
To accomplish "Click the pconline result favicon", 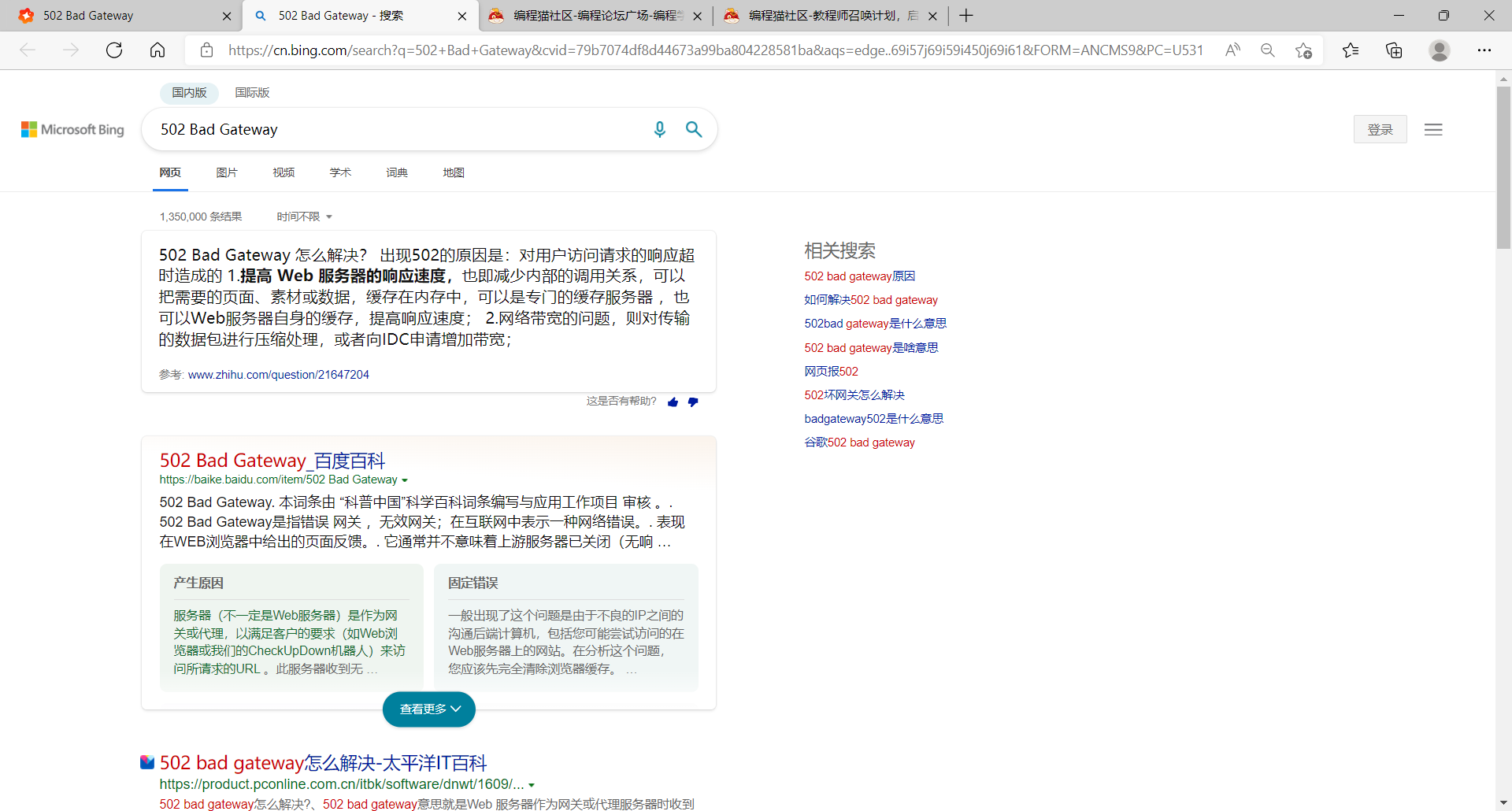I will [x=147, y=762].
